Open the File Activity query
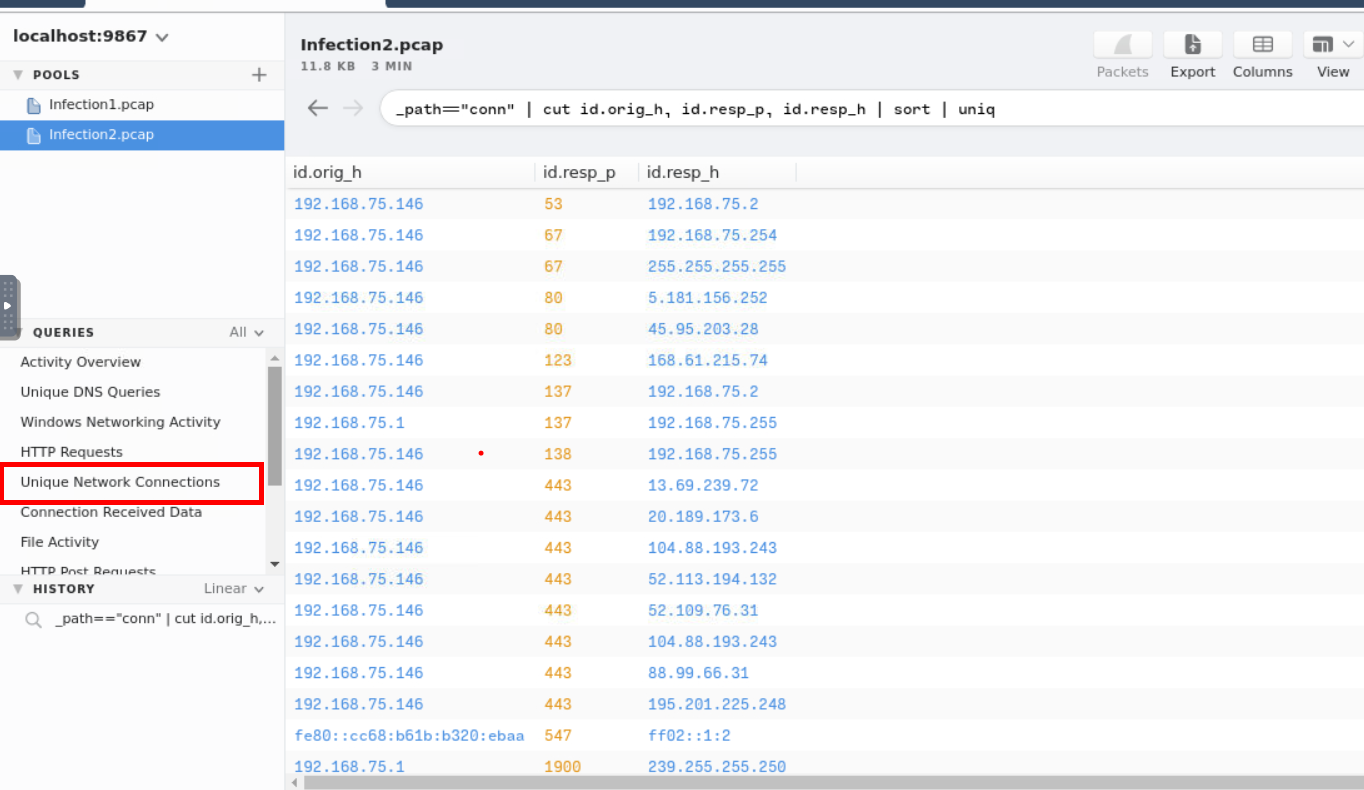1364x790 pixels. [x=60, y=542]
